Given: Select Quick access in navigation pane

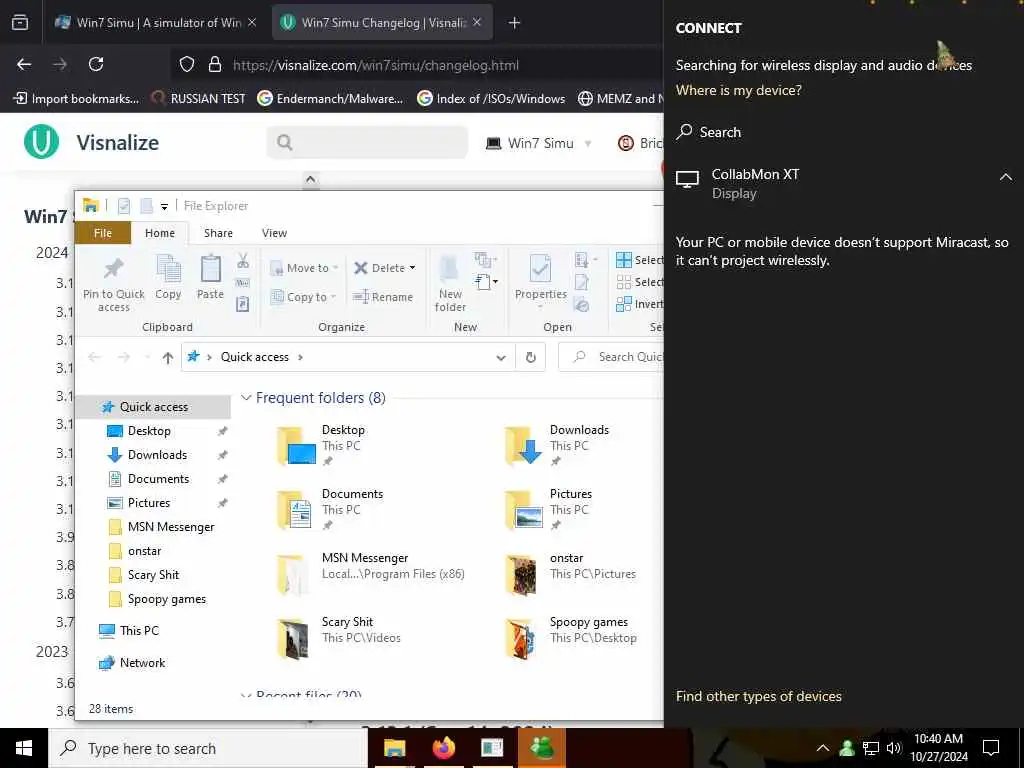Looking at the screenshot, I should coord(153,407).
